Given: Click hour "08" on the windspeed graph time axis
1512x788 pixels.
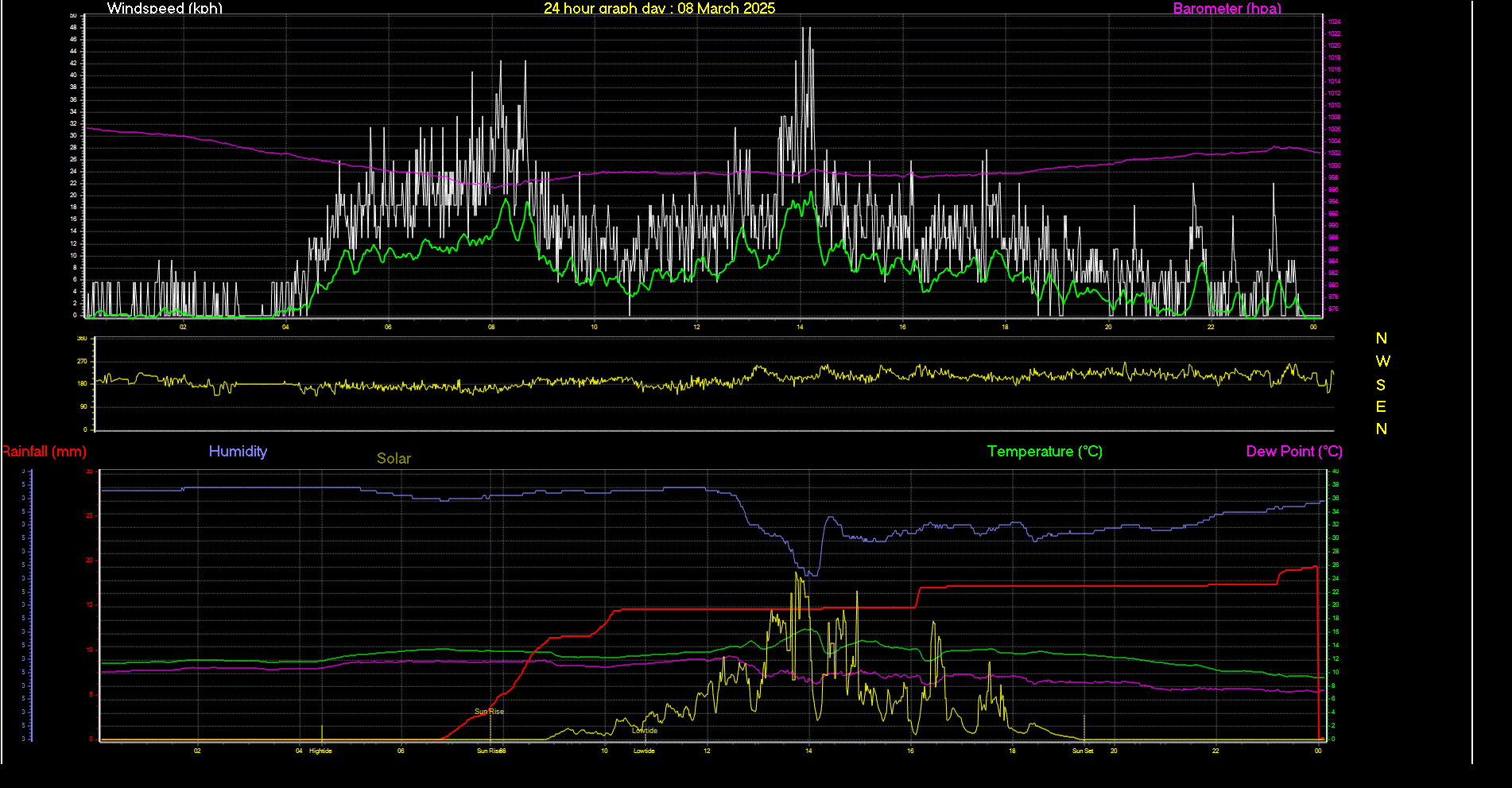Looking at the screenshot, I should click(491, 327).
